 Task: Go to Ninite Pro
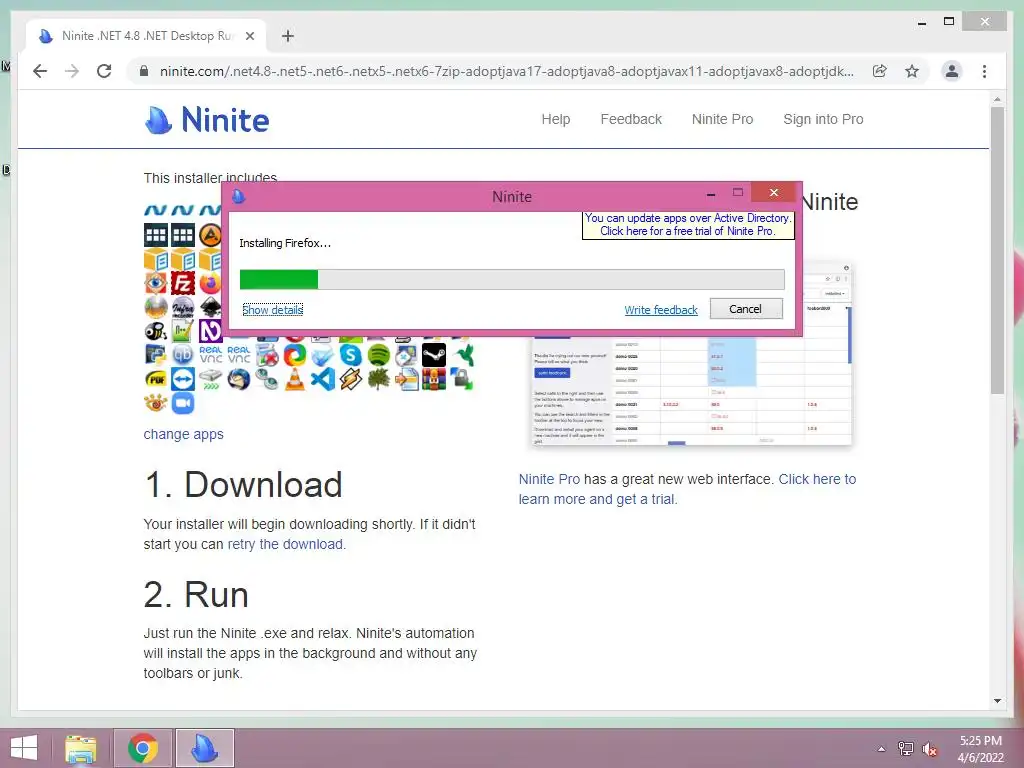[x=722, y=119]
